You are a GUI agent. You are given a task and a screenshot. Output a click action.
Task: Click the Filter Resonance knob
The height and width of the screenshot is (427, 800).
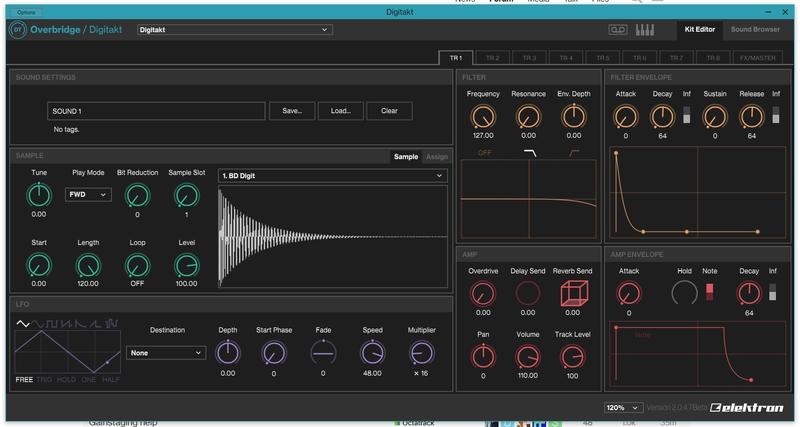click(528, 117)
